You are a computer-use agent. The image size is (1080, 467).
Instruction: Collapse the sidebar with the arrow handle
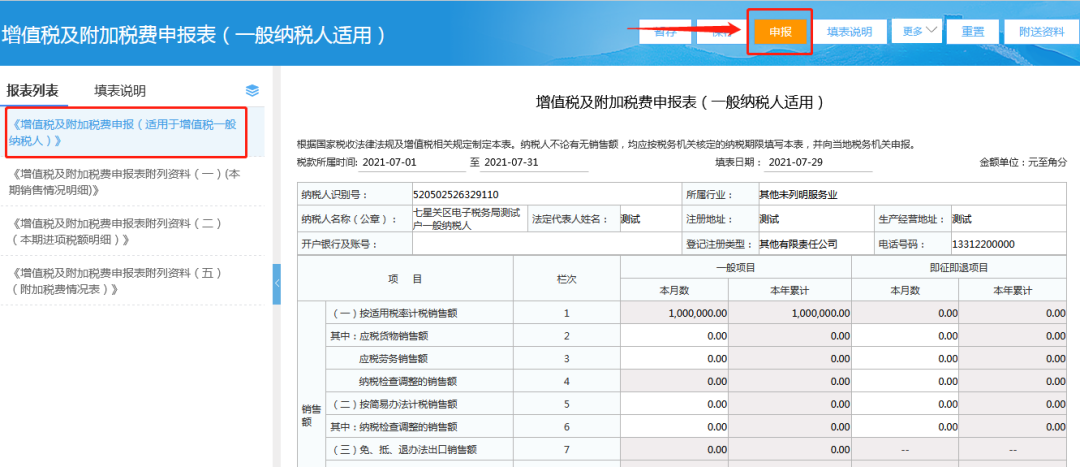point(277,283)
